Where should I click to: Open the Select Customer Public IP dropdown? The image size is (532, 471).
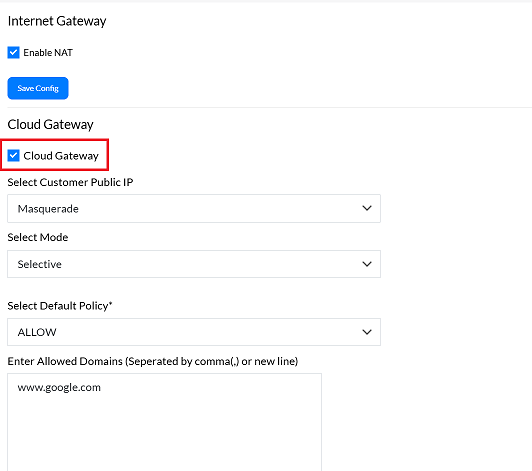(x=194, y=208)
